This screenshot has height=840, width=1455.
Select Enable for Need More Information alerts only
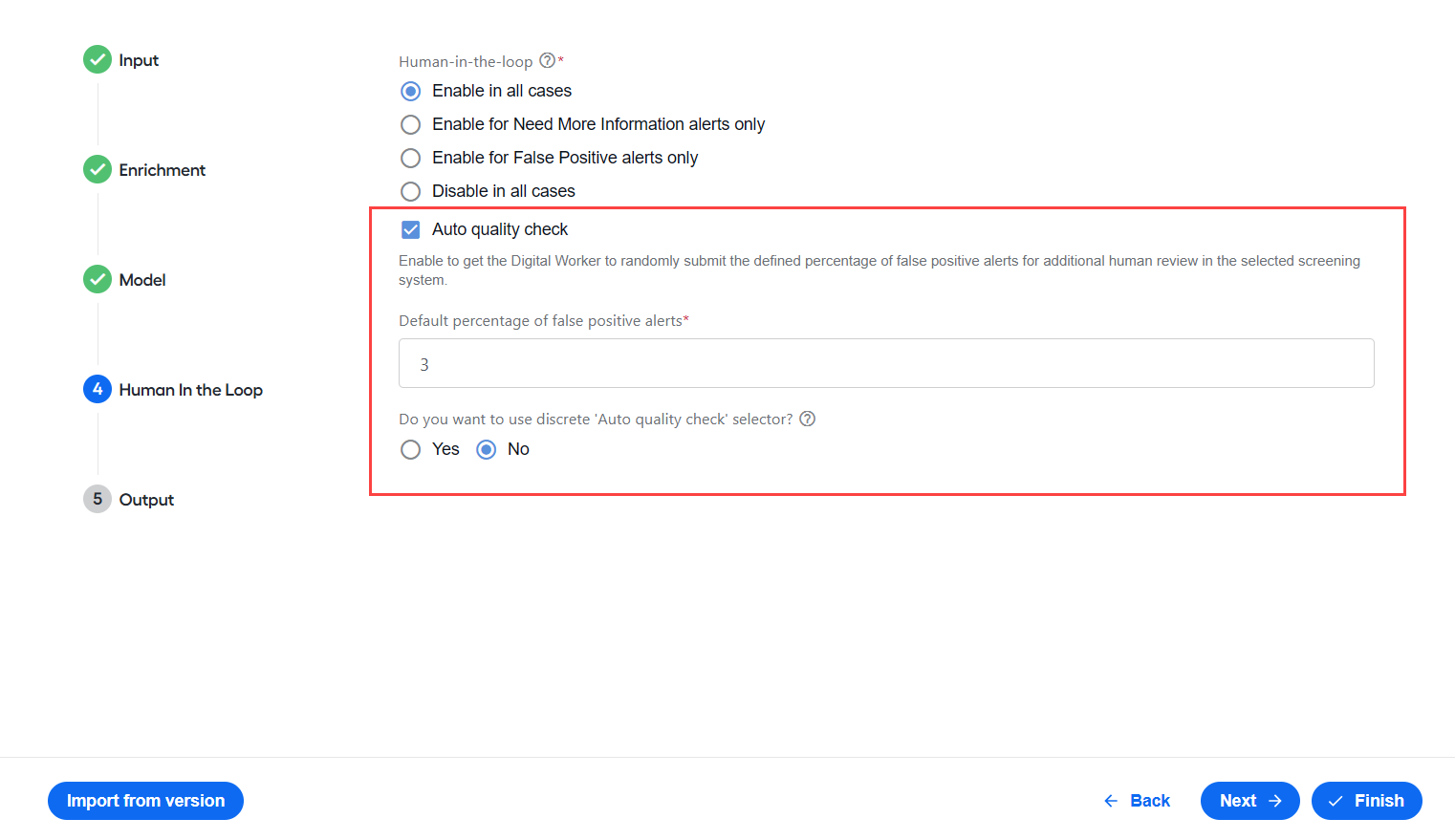click(410, 124)
